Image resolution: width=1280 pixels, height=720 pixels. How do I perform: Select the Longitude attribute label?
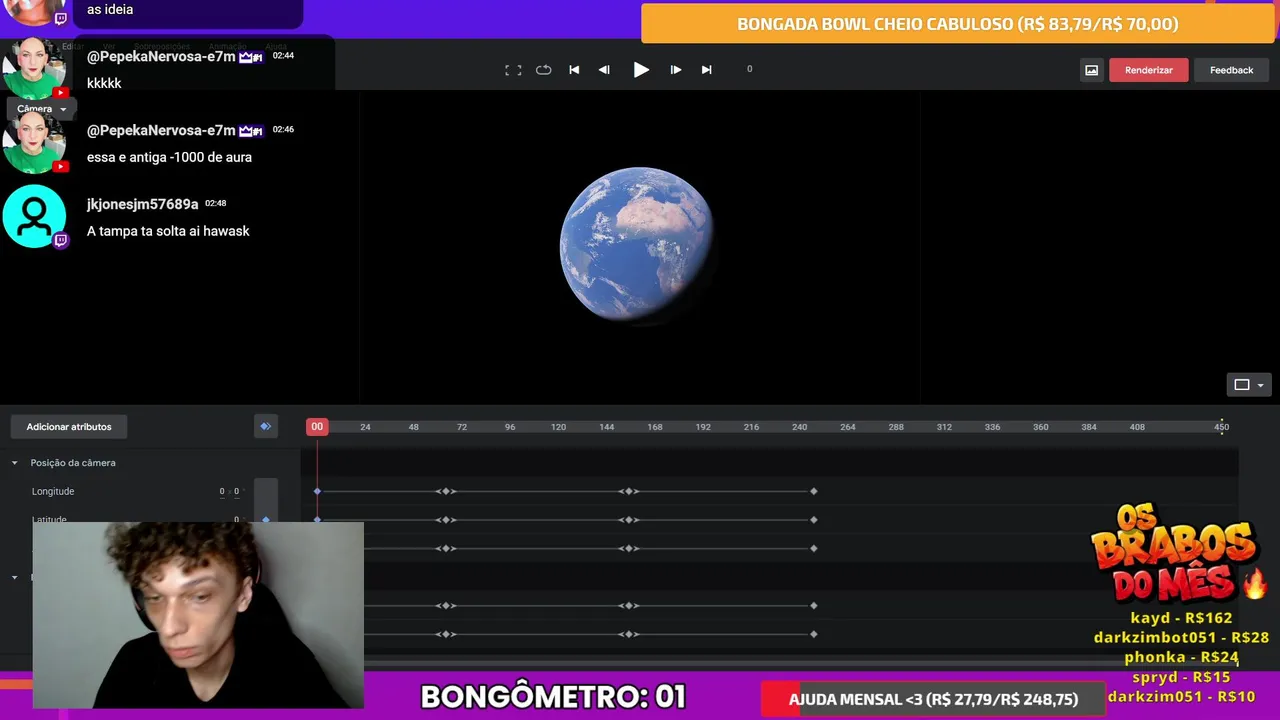53,491
